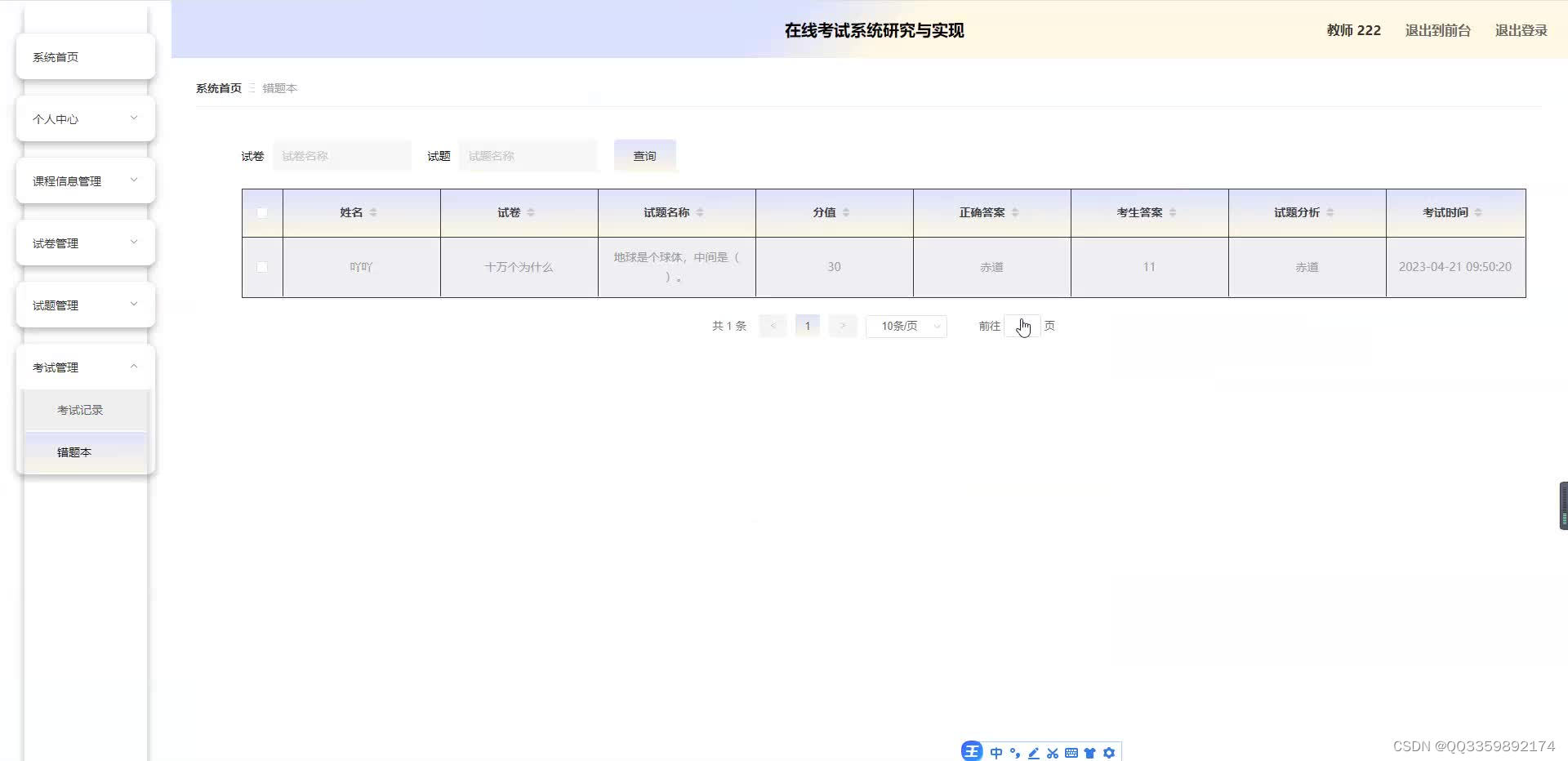Screen dimensions: 1568x761
Task: Expand the 试题管理 menu
Action: click(x=86, y=305)
